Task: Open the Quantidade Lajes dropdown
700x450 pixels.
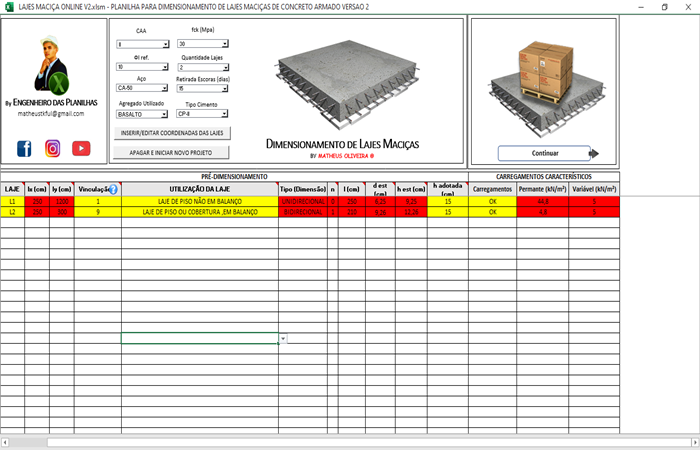Action: [x=224, y=67]
